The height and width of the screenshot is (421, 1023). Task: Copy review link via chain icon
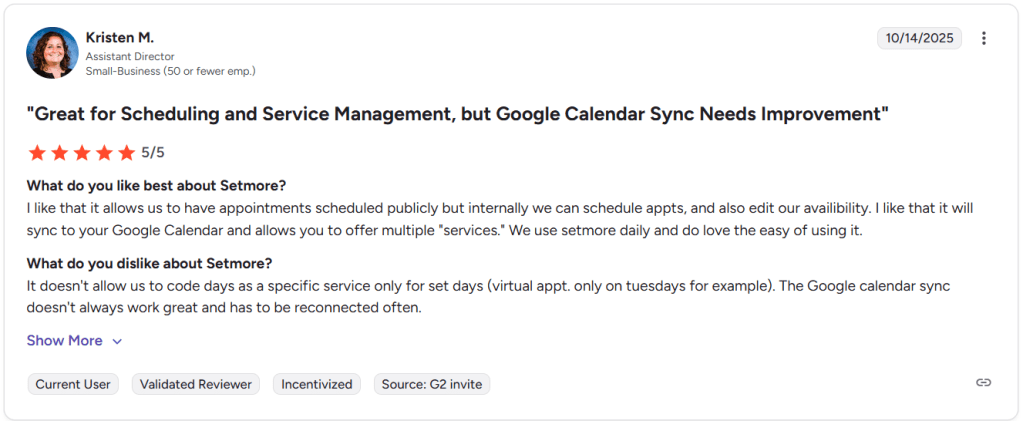[x=984, y=383]
